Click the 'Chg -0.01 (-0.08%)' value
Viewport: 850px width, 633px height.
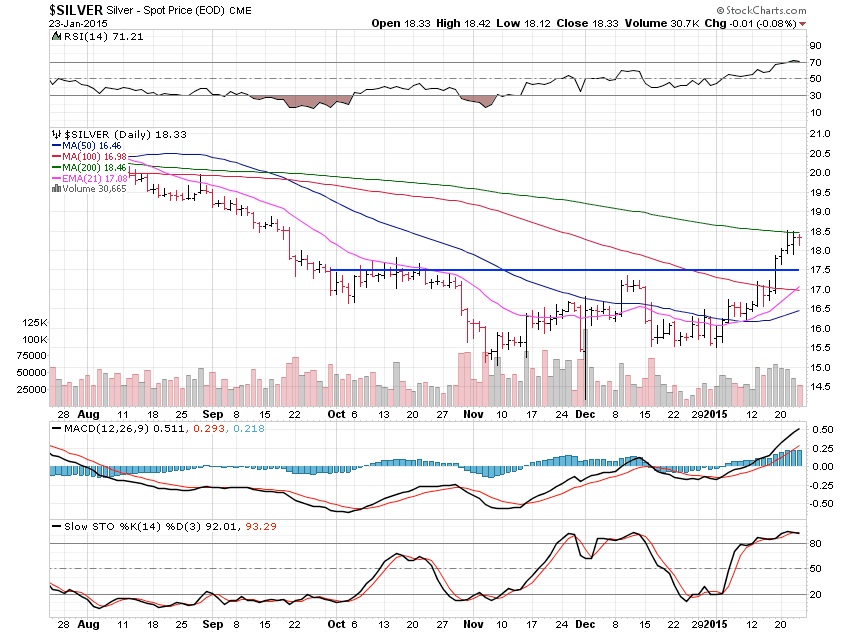(750, 23)
